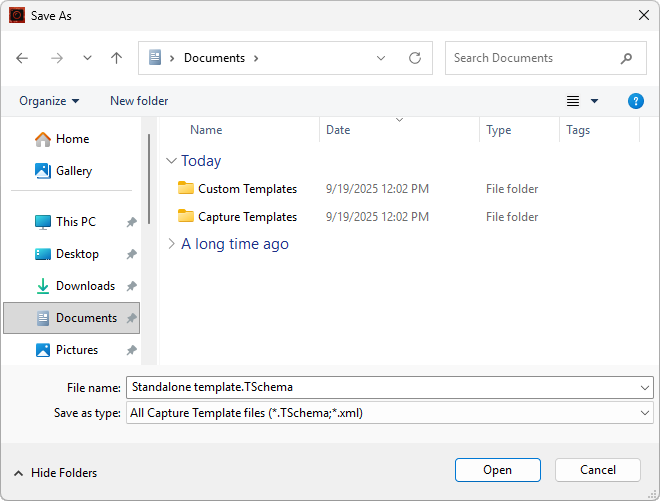Viewport: 660px width, 501px height.
Task: Open the Help question mark icon
Action: click(x=635, y=101)
